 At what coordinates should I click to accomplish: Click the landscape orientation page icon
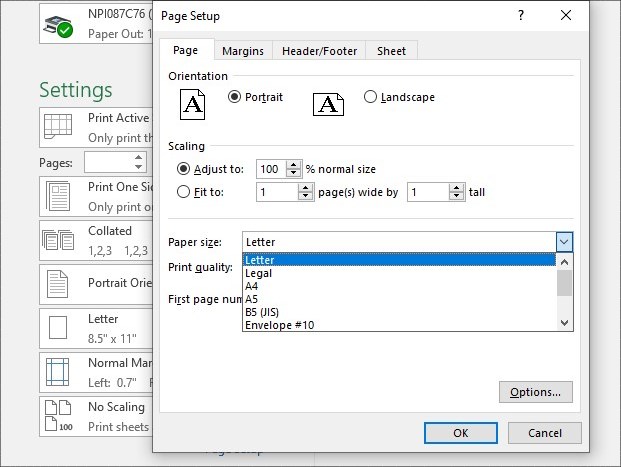pos(328,102)
